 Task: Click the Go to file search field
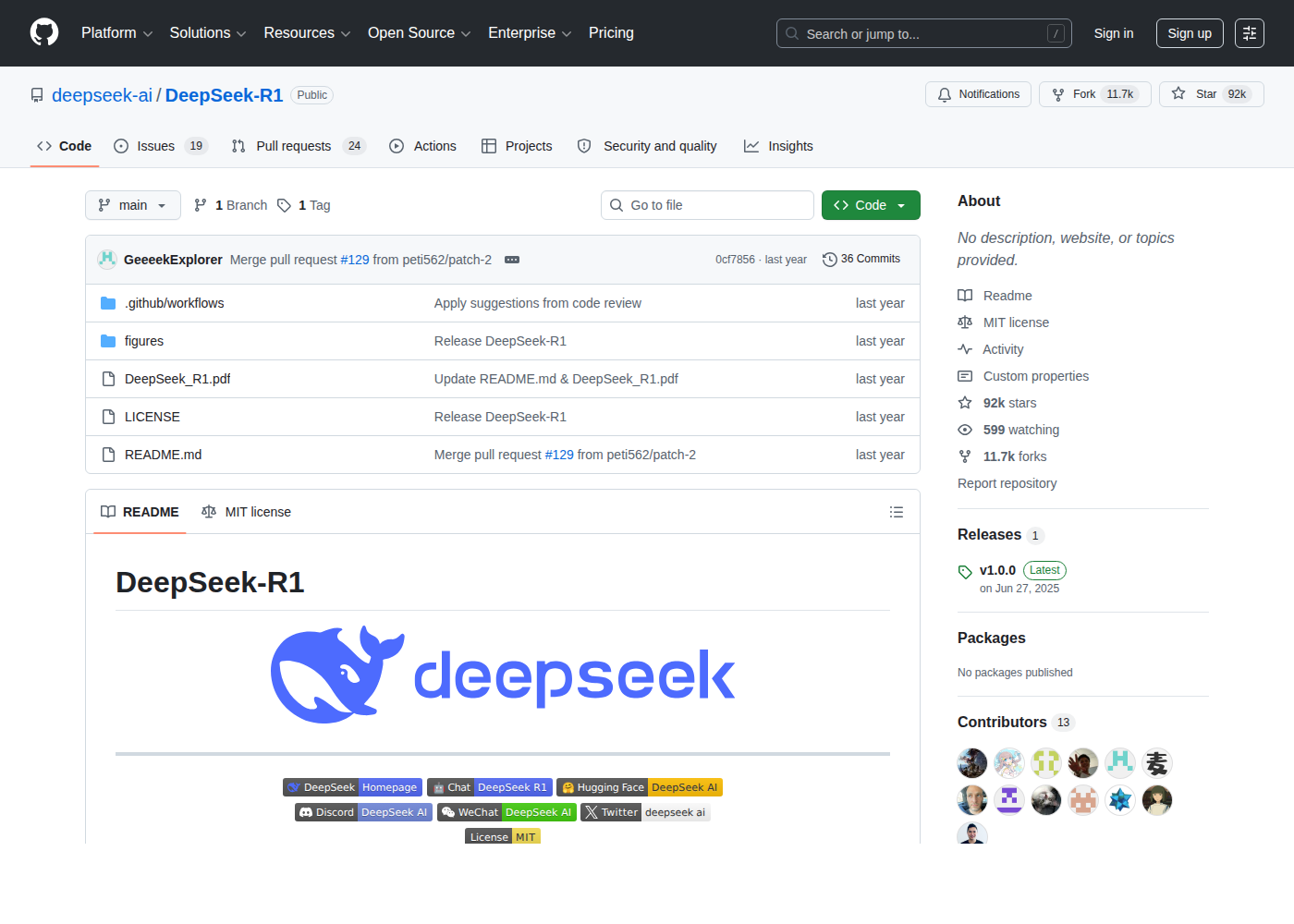707,205
